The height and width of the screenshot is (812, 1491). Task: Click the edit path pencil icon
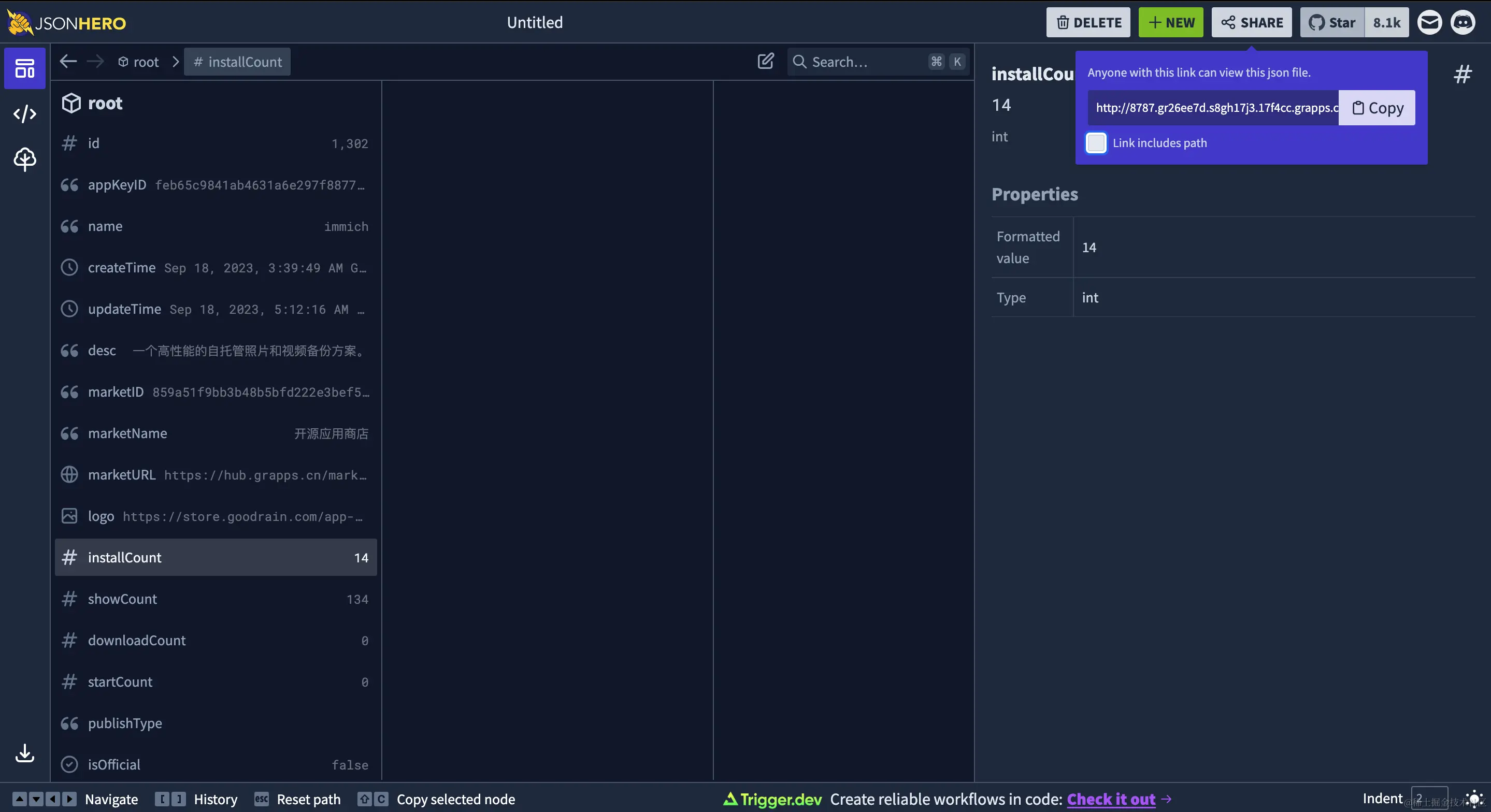click(765, 61)
